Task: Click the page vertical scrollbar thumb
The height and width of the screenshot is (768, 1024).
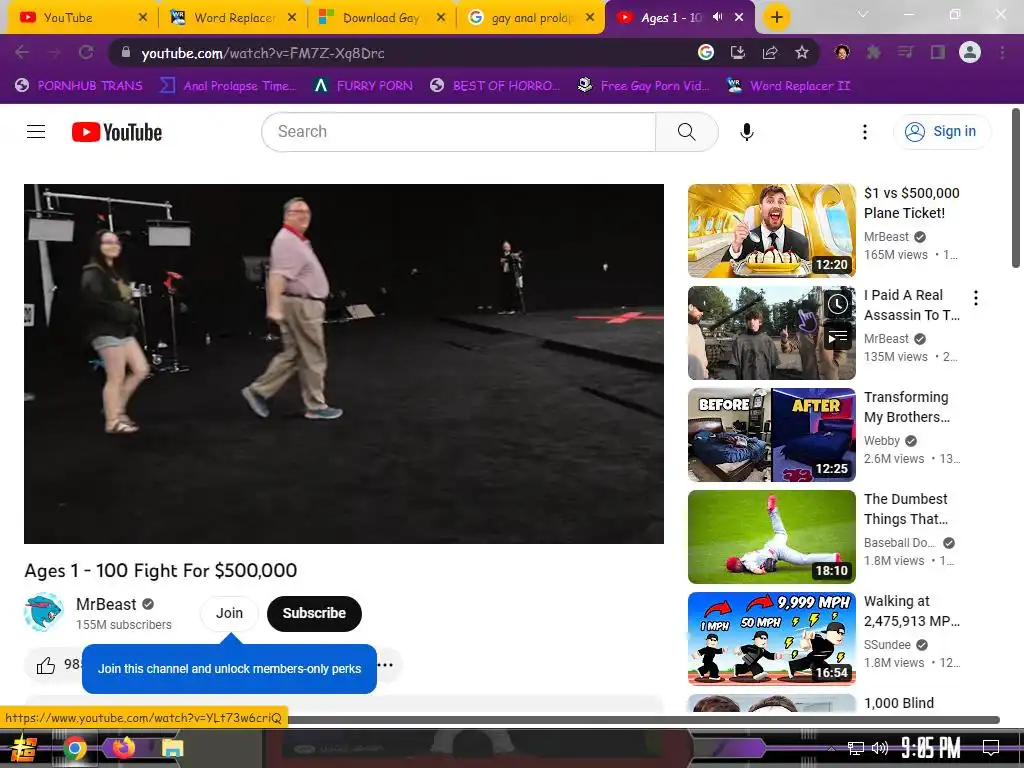Action: [x=1016, y=187]
